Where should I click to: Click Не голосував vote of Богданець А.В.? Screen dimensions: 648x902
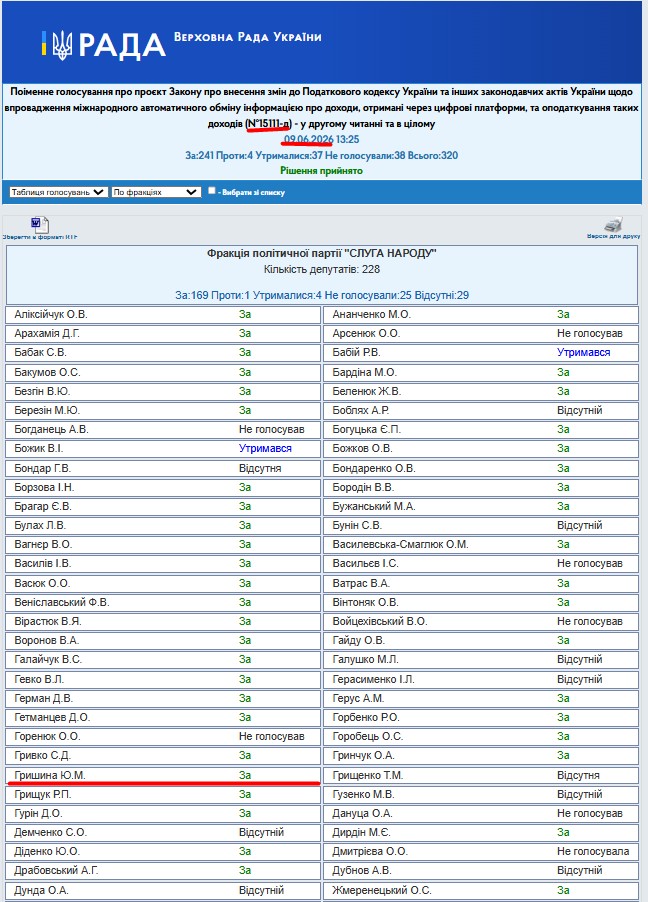click(x=272, y=430)
